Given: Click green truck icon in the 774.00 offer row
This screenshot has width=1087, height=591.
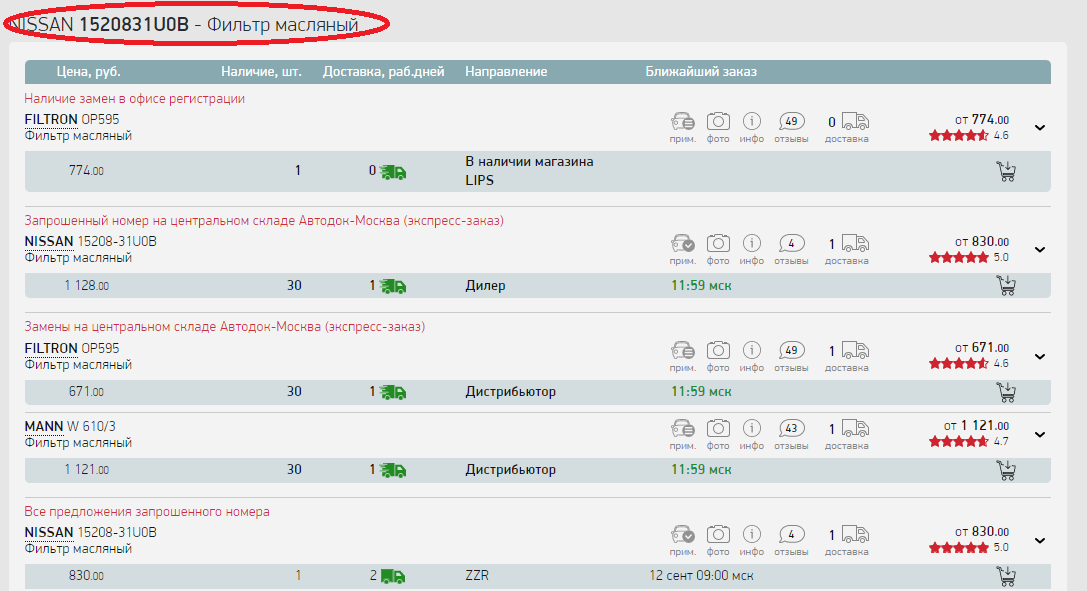Looking at the screenshot, I should click(x=392, y=172).
